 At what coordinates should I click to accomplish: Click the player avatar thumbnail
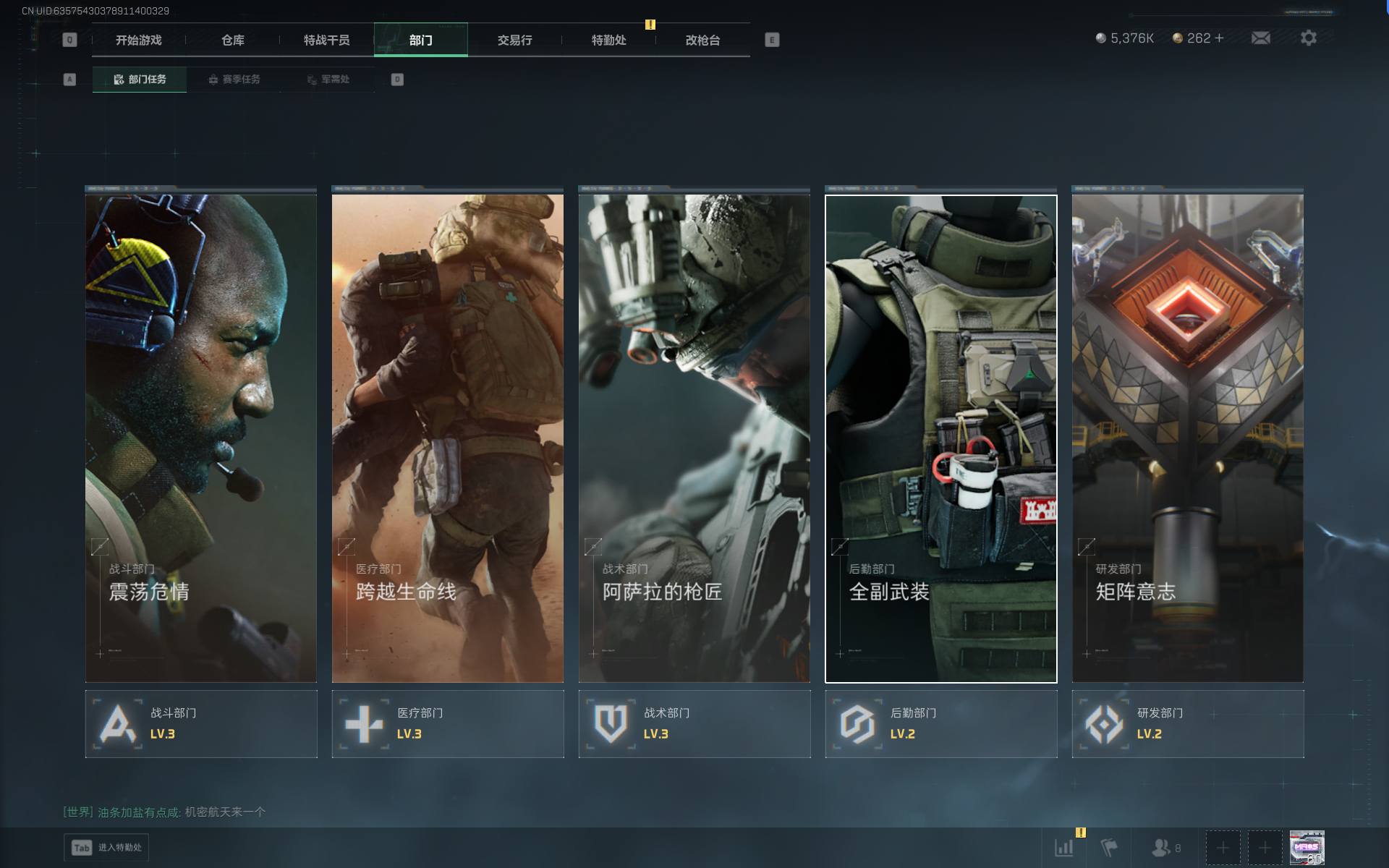[x=1307, y=847]
